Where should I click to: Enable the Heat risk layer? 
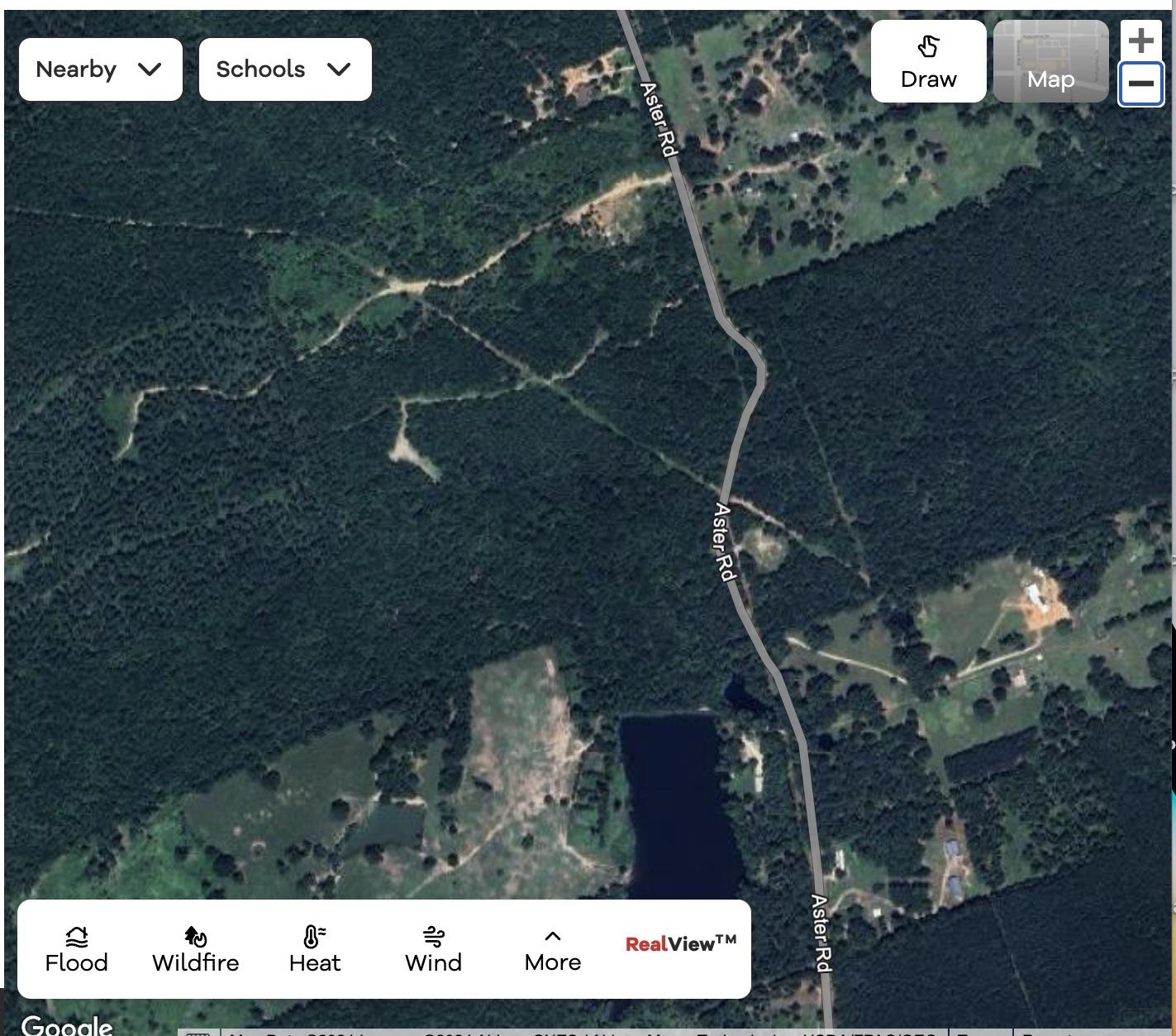point(314,949)
